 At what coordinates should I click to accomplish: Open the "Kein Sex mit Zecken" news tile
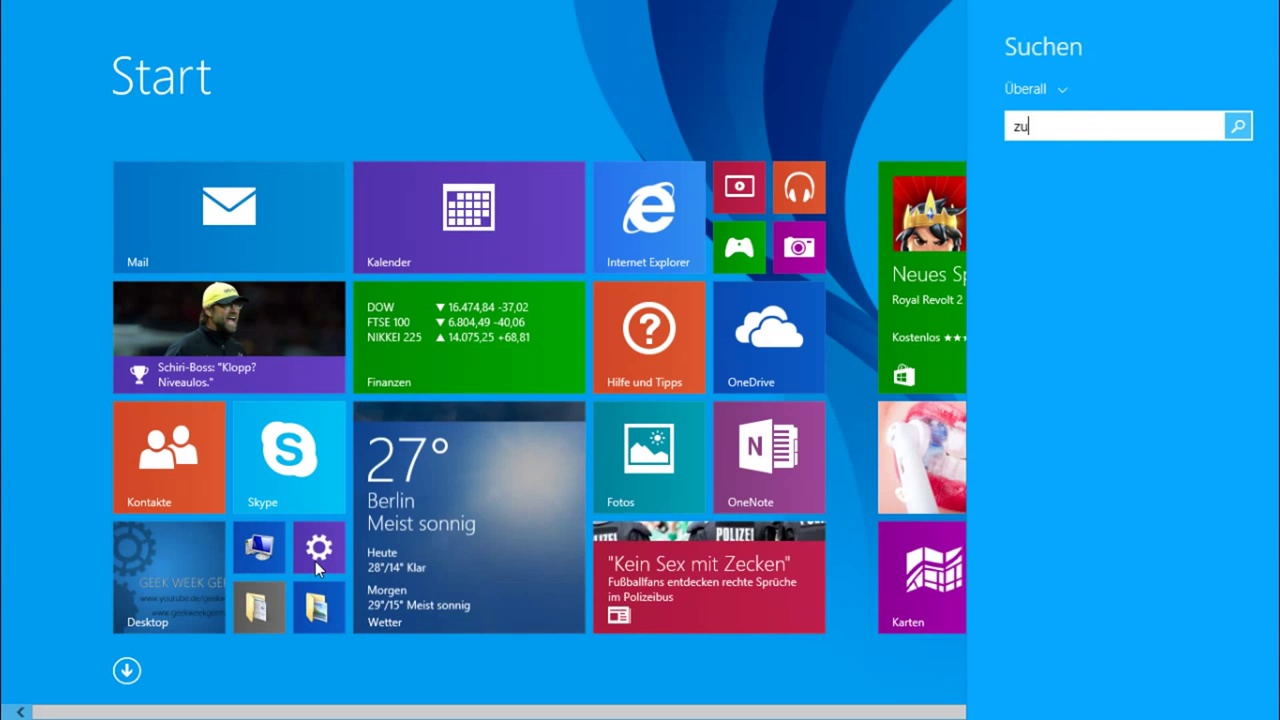tap(708, 577)
